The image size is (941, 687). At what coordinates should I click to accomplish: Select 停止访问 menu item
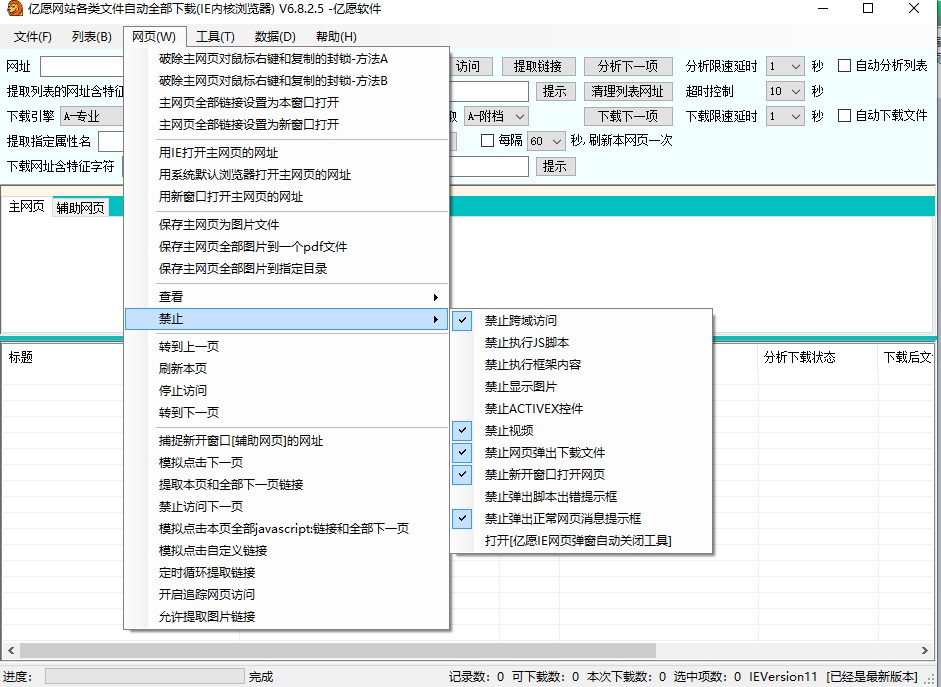click(x=287, y=391)
